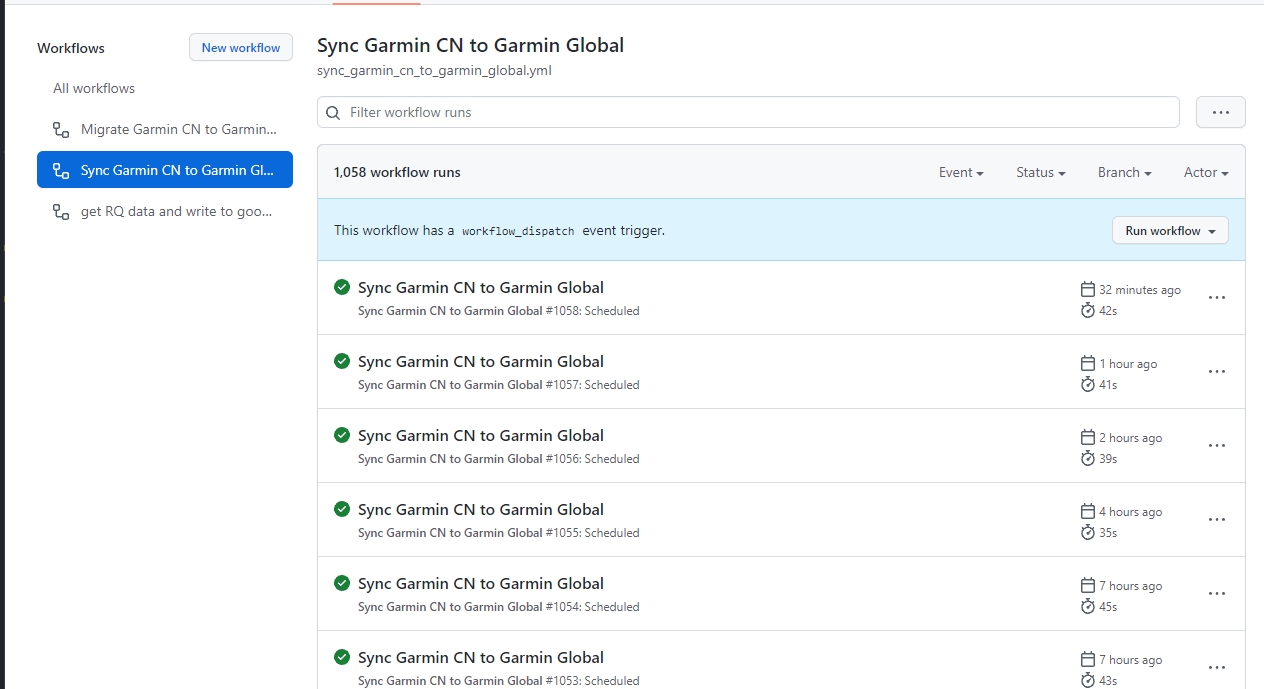Focus the Filter workflow runs search field

tap(748, 112)
